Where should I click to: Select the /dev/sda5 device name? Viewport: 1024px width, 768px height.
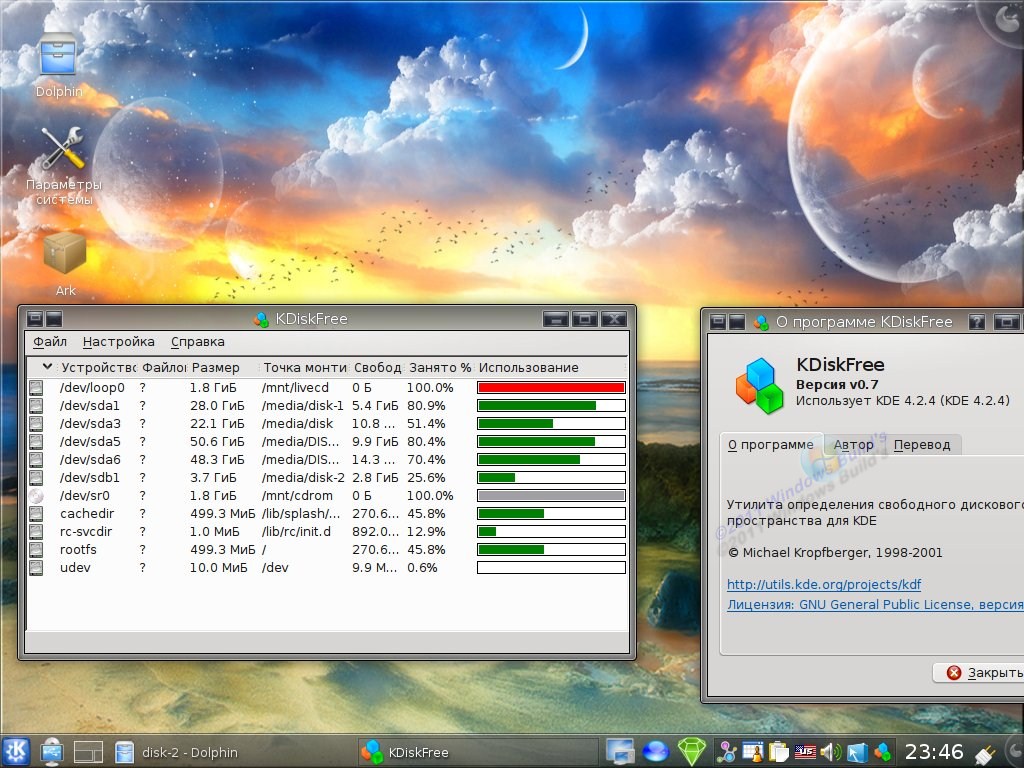pyautogui.click(x=89, y=441)
